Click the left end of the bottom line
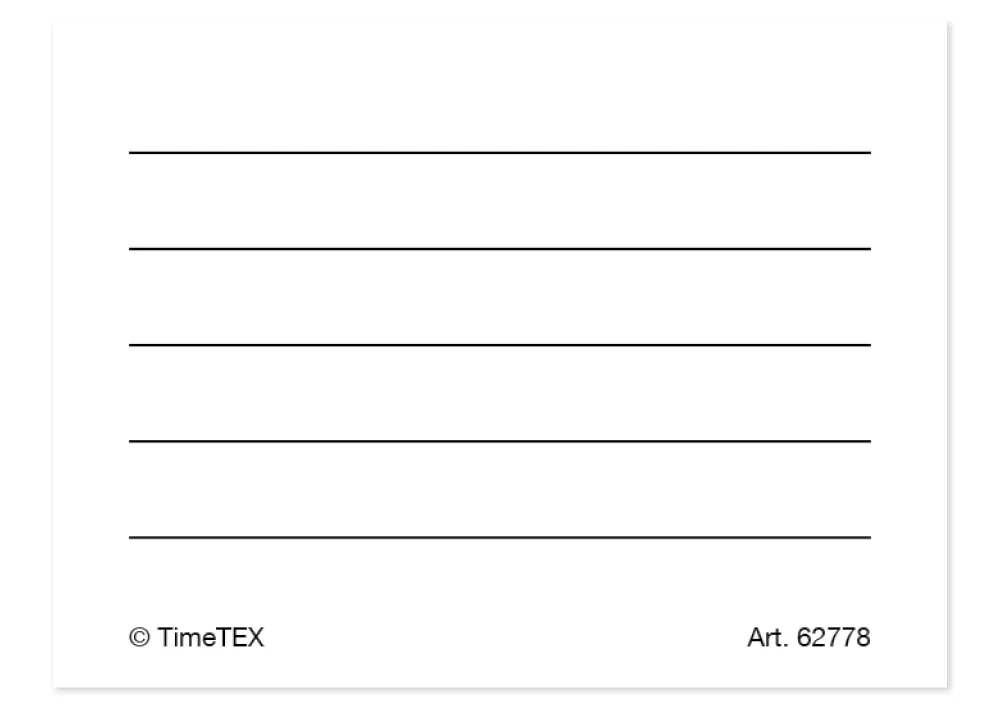 132,537
